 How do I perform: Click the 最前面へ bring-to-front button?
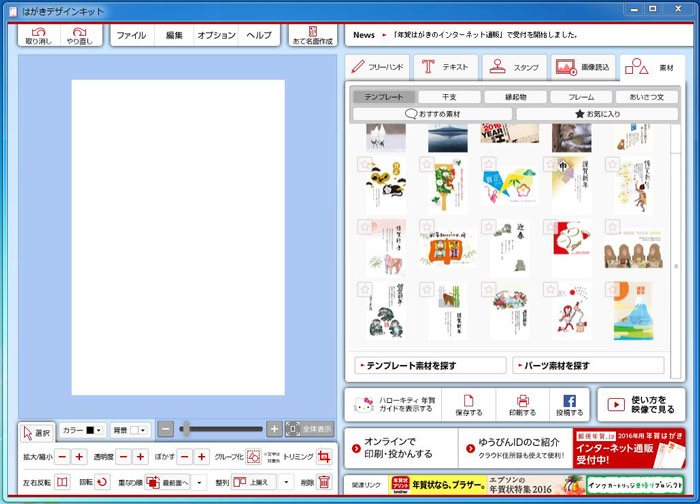169,482
